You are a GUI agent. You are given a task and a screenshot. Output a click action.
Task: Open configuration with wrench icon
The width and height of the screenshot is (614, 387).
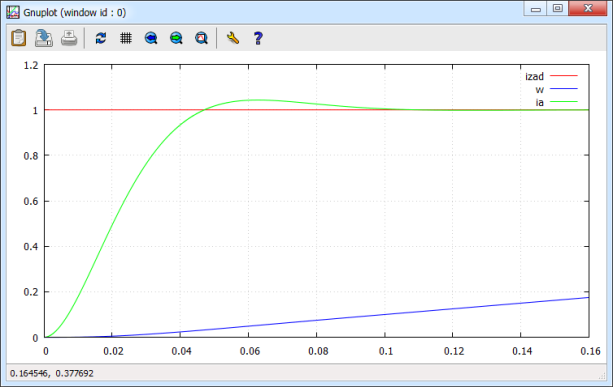[233, 38]
